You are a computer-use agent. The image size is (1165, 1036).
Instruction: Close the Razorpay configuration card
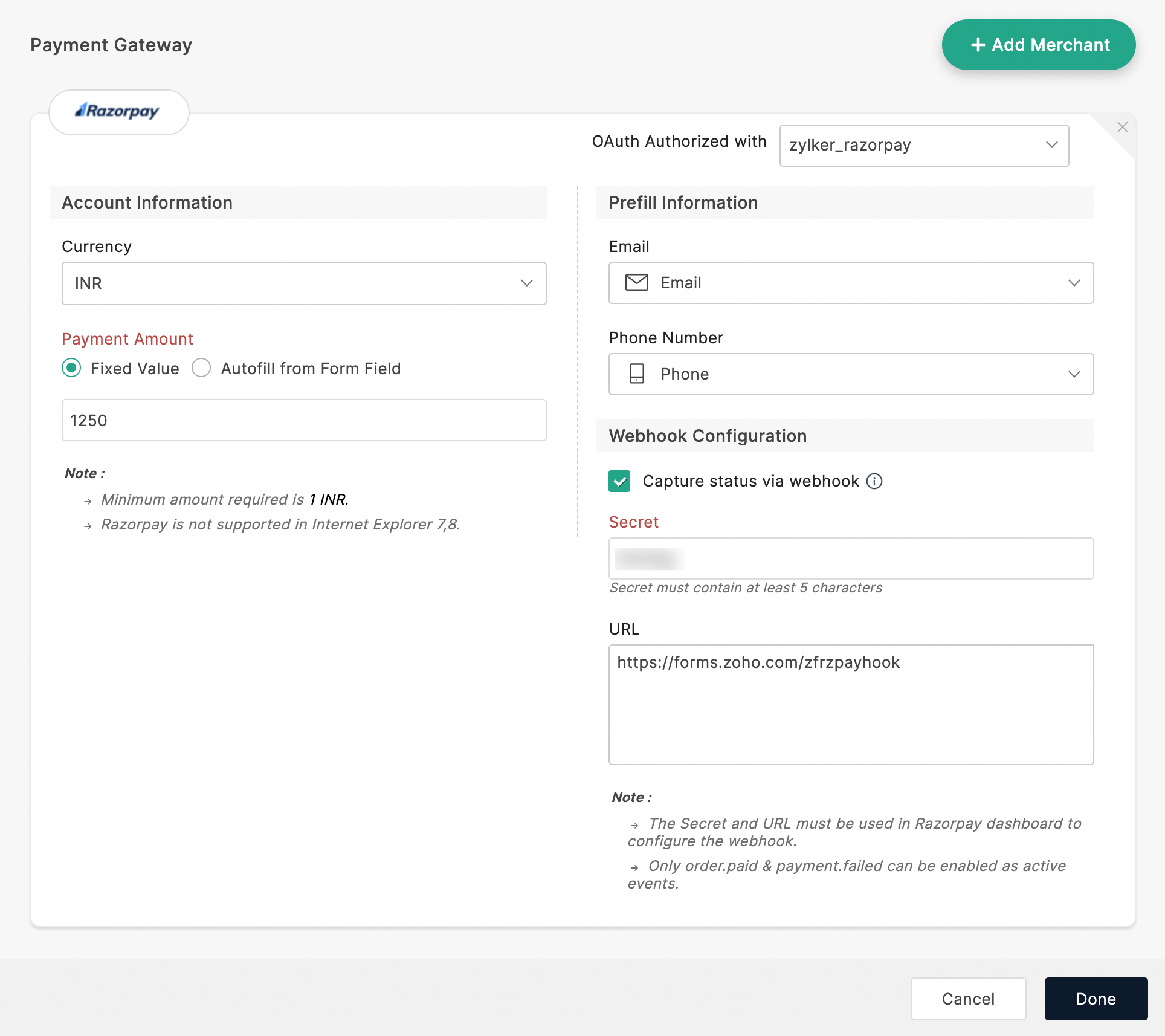coord(1122,127)
